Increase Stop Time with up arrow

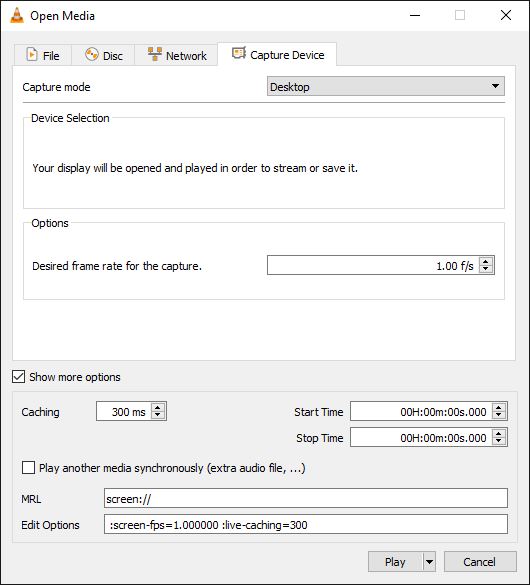499,433
